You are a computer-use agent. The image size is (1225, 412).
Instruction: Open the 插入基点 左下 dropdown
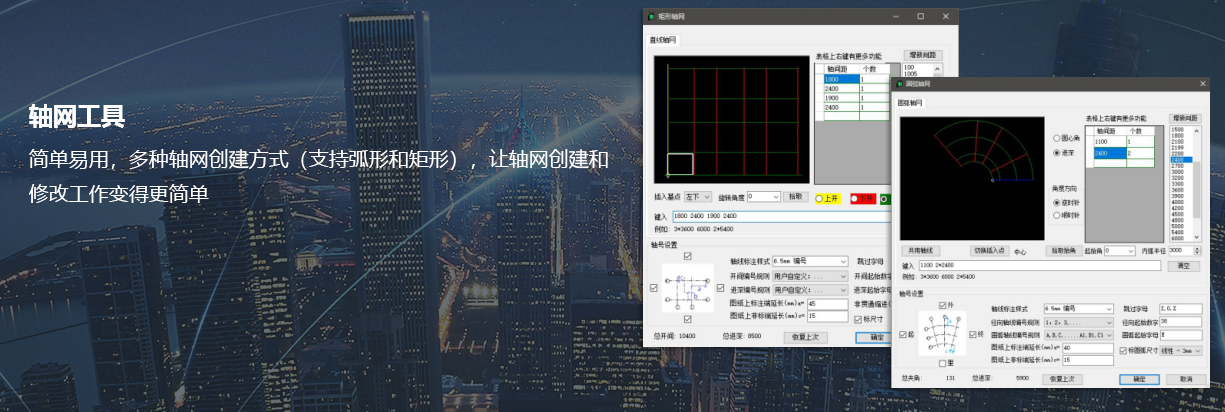click(x=697, y=197)
